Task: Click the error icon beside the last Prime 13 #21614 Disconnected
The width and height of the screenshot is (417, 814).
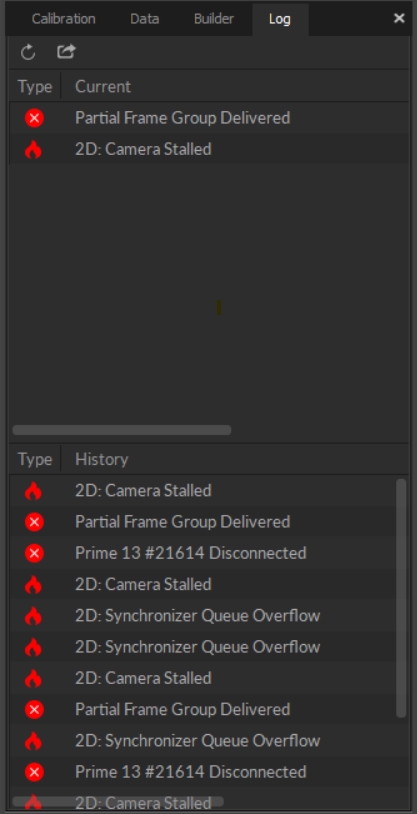Action: [x=34, y=772]
